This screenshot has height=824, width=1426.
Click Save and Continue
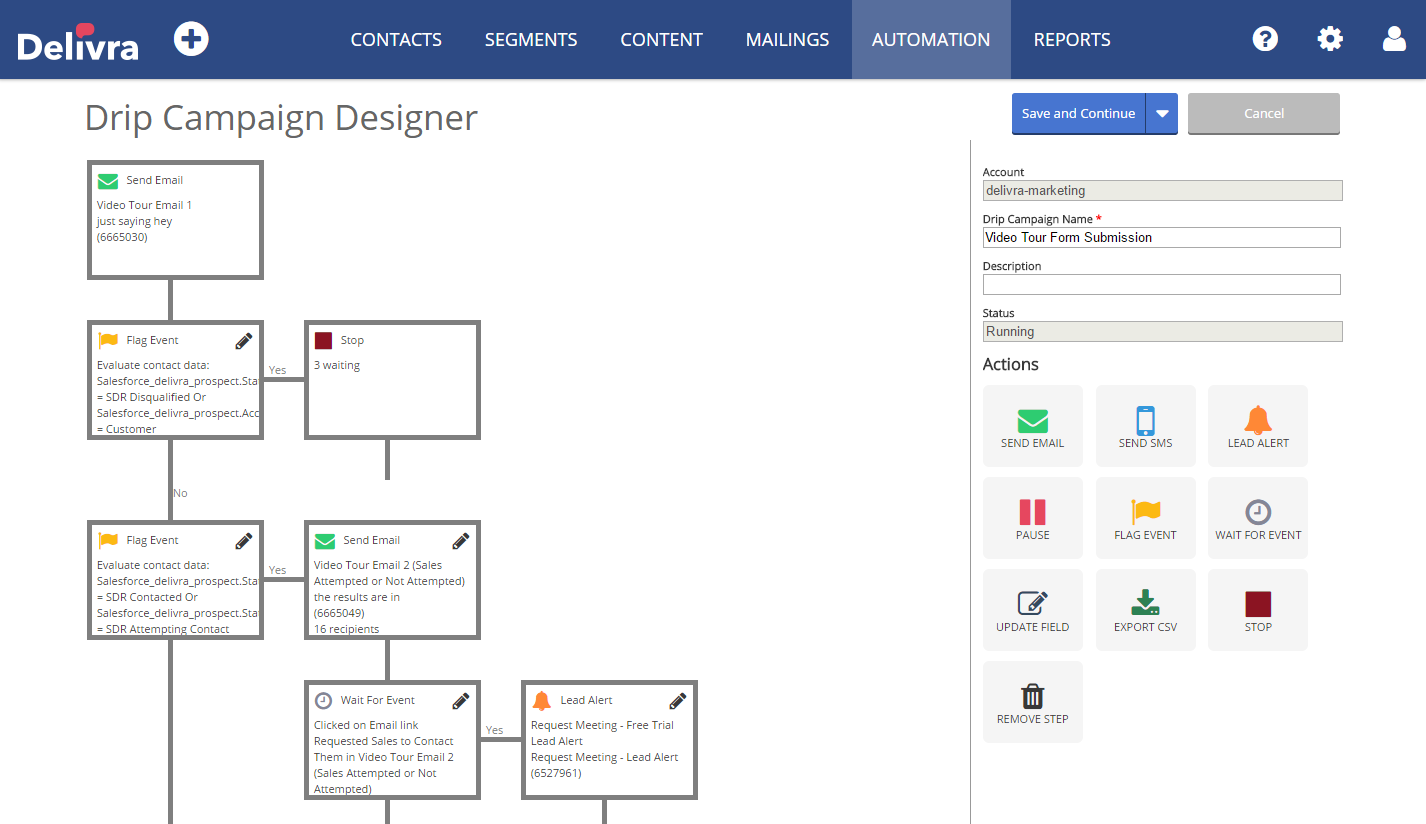(1079, 114)
